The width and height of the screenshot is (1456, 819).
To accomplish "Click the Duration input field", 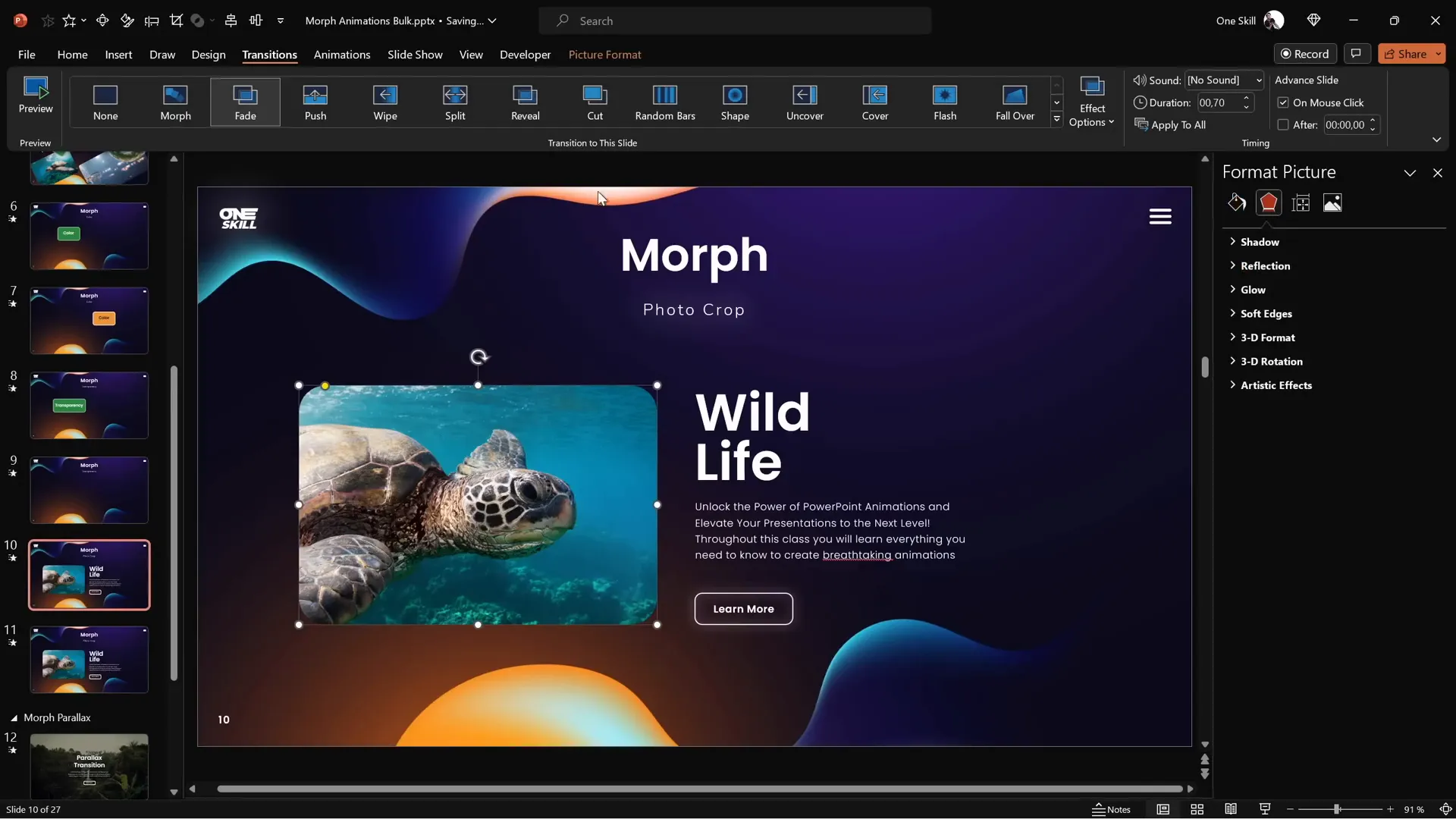I will (1219, 102).
